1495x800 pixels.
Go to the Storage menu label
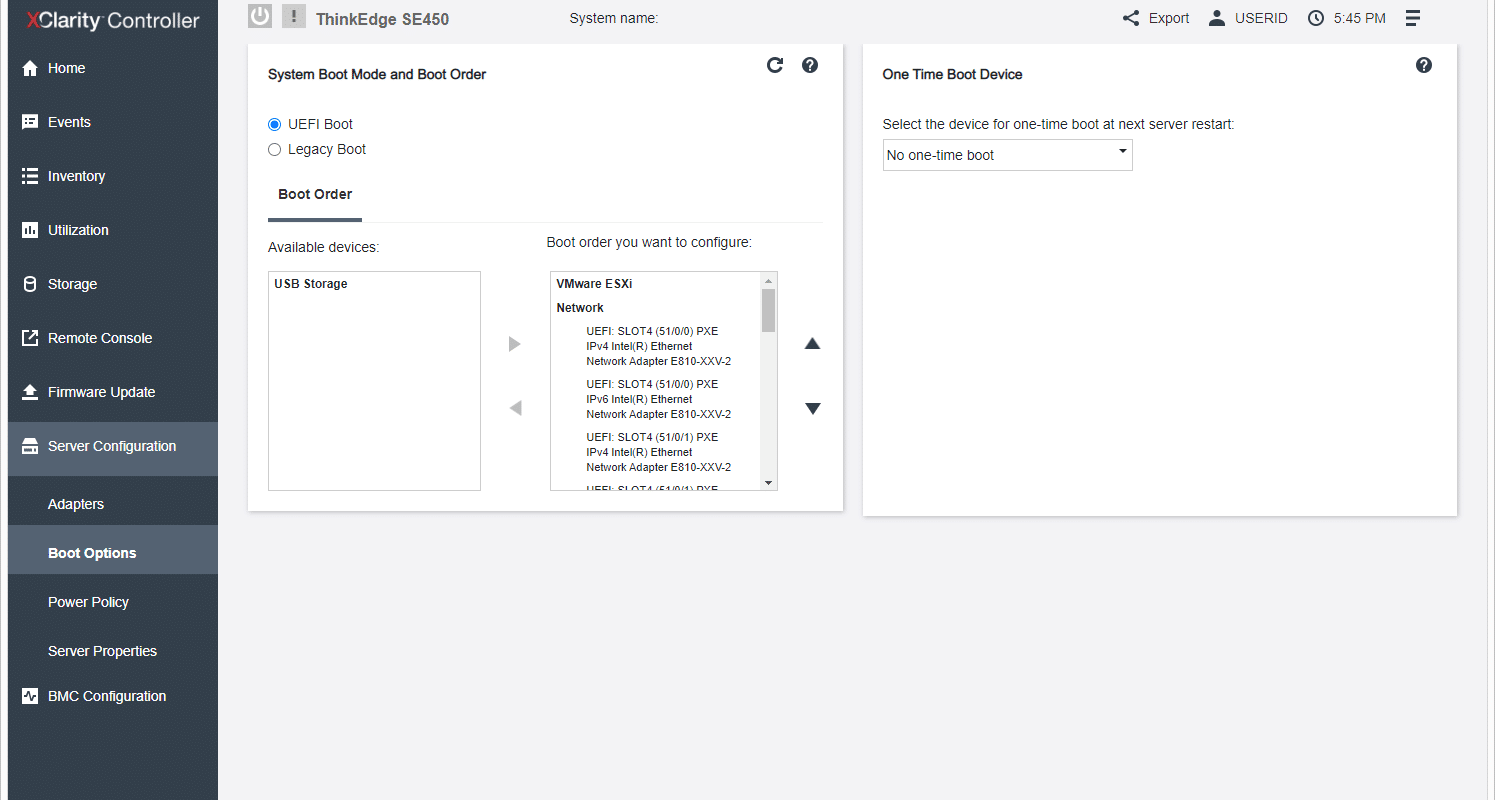[x=72, y=284]
